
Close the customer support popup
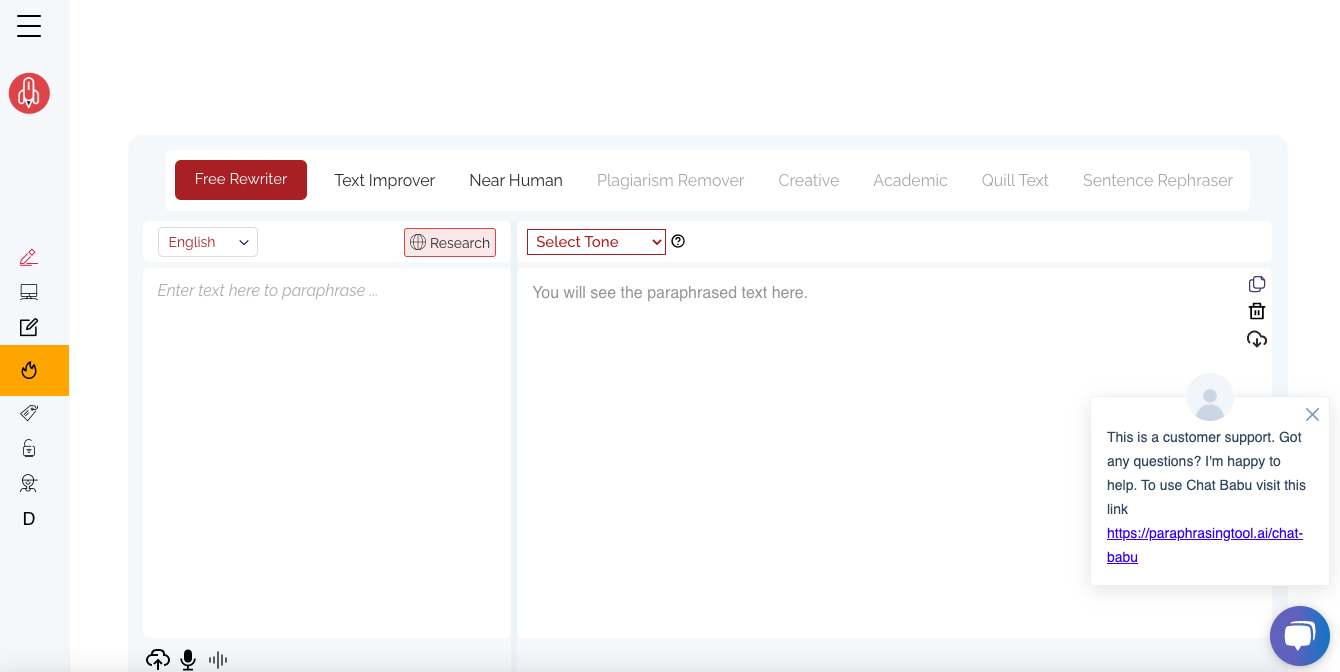(1312, 414)
